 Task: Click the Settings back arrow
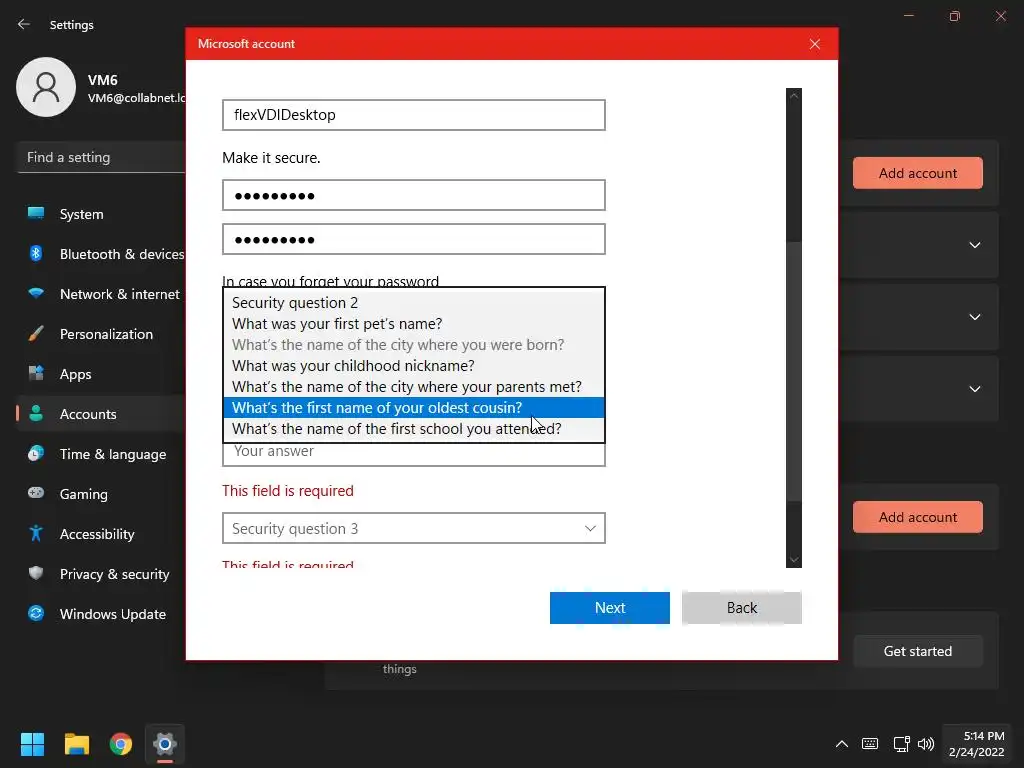click(x=24, y=24)
